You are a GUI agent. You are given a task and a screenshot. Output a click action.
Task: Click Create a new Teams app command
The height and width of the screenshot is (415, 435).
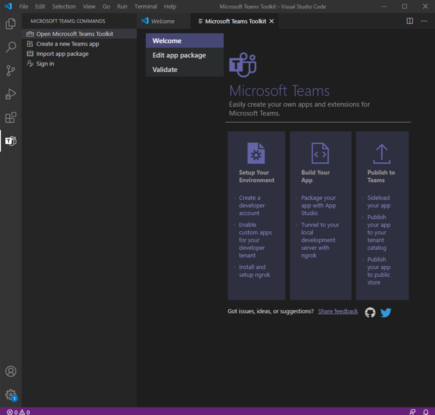[x=79, y=44]
